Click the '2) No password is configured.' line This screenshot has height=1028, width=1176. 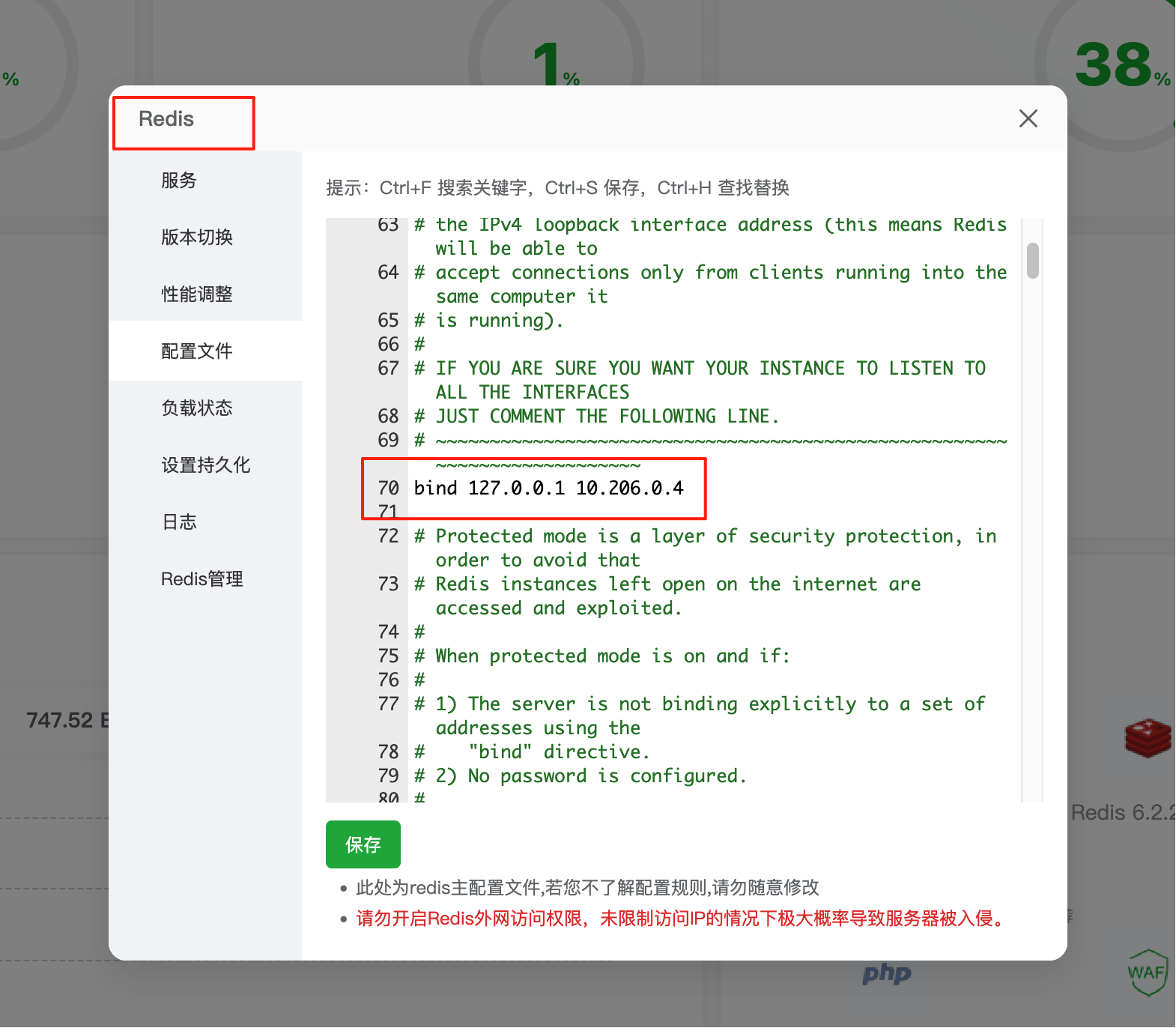pyautogui.click(x=581, y=776)
